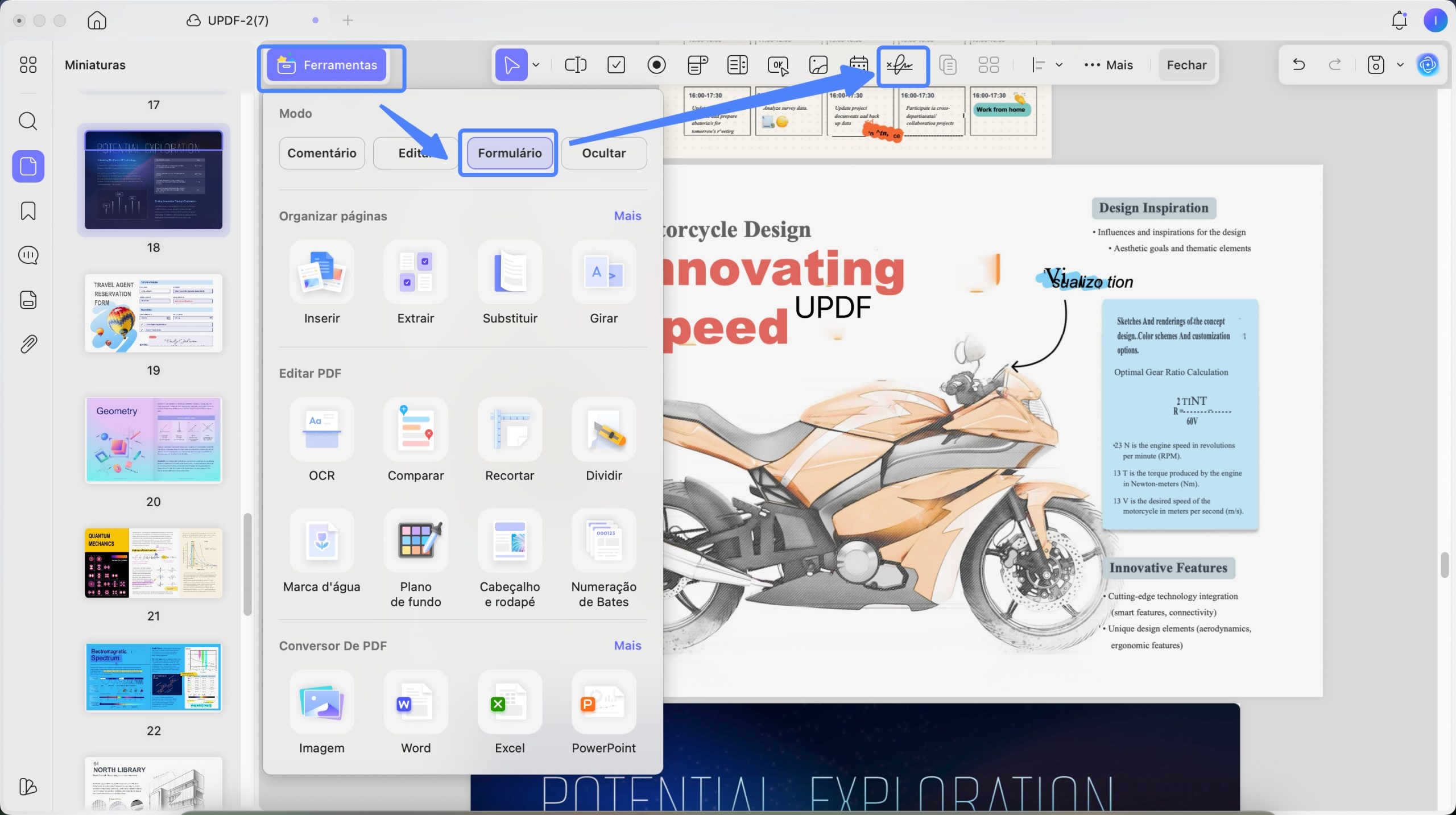Click the document vertical scrollbar
Image resolution: width=1456 pixels, height=815 pixels.
(x=1445, y=565)
